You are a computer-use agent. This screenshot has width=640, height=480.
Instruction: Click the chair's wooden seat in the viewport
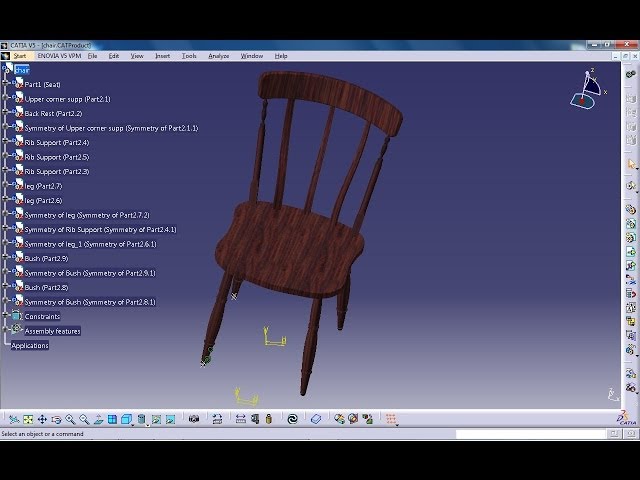[289, 248]
